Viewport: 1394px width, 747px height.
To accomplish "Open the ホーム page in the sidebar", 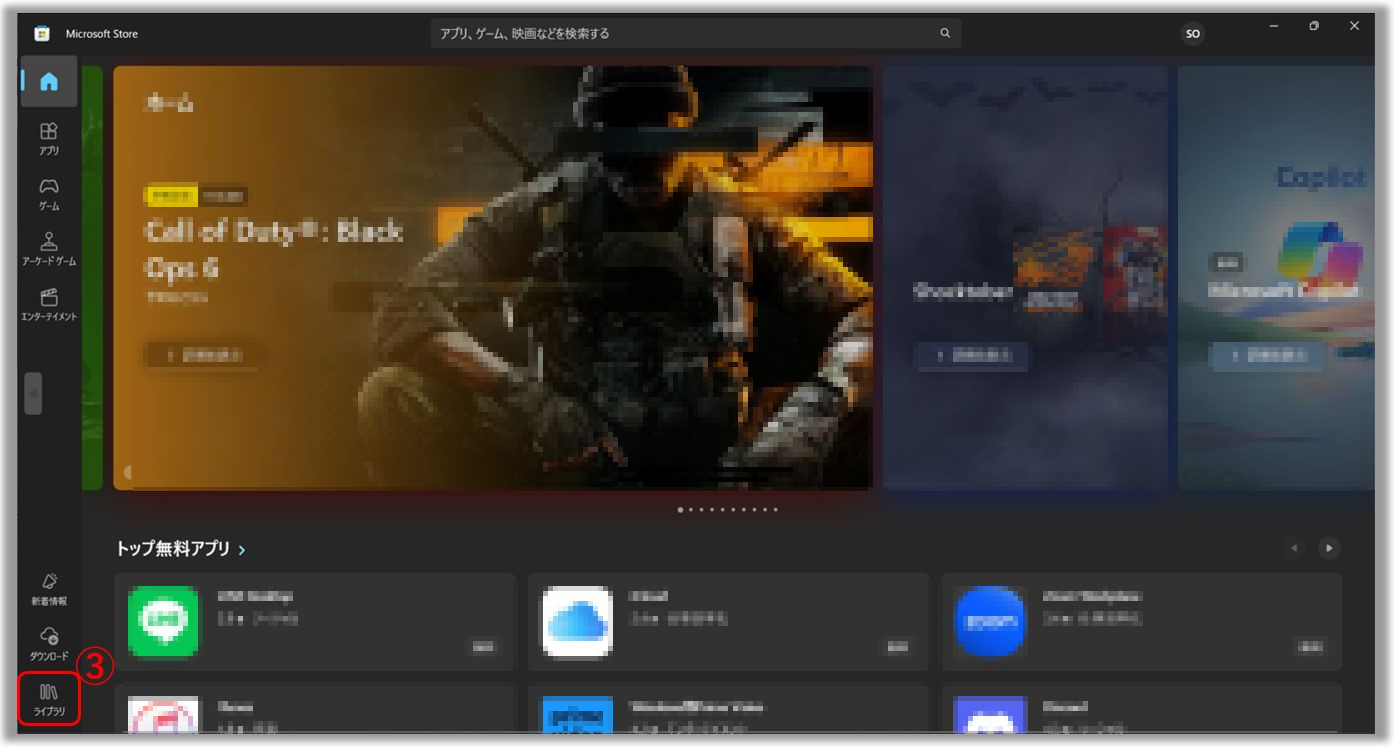I will click(x=49, y=82).
